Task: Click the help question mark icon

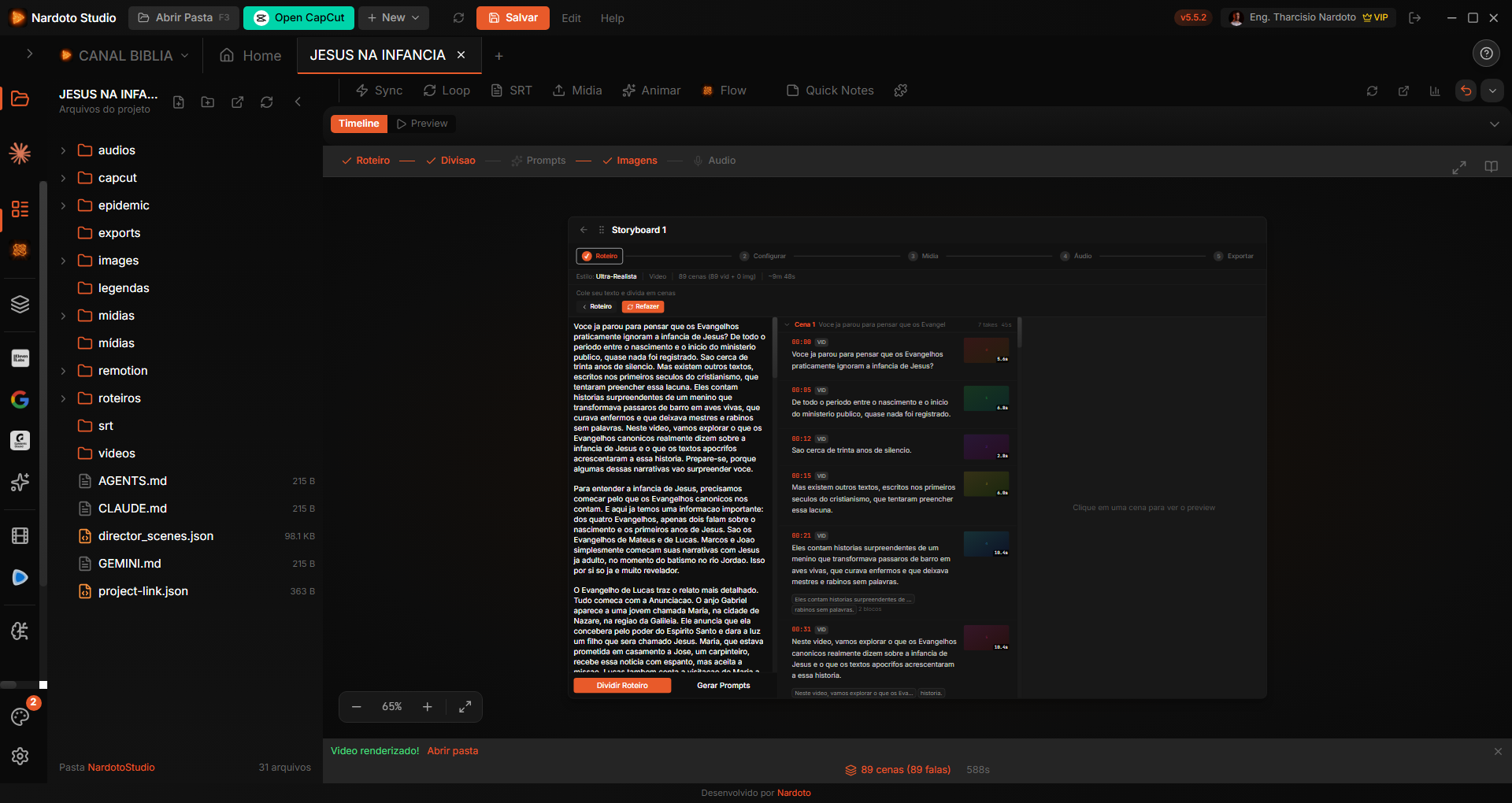Action: (x=1486, y=54)
